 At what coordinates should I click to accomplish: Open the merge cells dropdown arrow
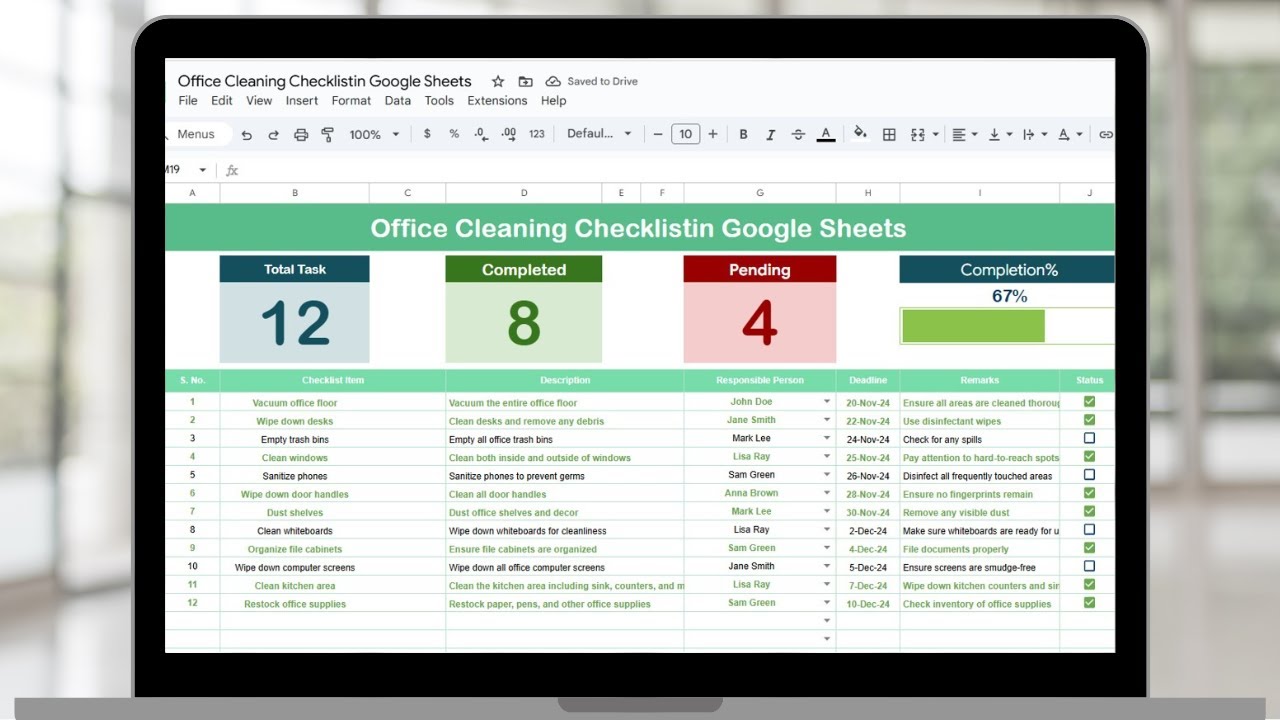(x=936, y=134)
